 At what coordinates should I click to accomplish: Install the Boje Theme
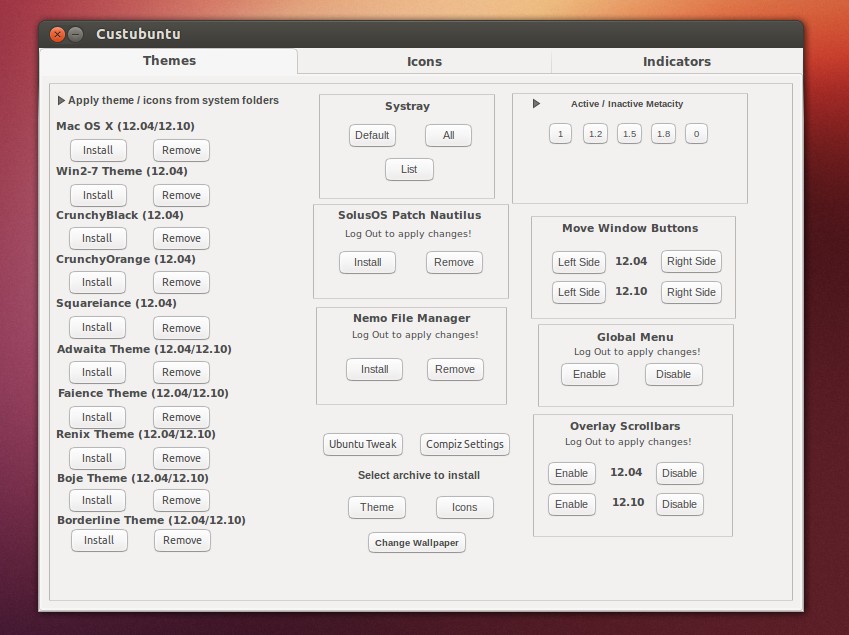point(97,500)
